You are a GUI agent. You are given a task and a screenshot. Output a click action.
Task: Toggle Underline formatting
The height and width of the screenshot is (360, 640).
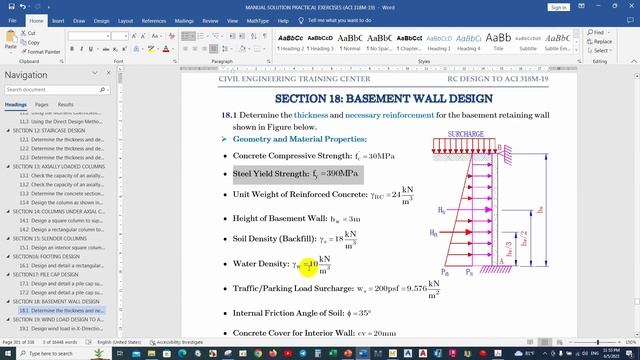tap(91, 49)
